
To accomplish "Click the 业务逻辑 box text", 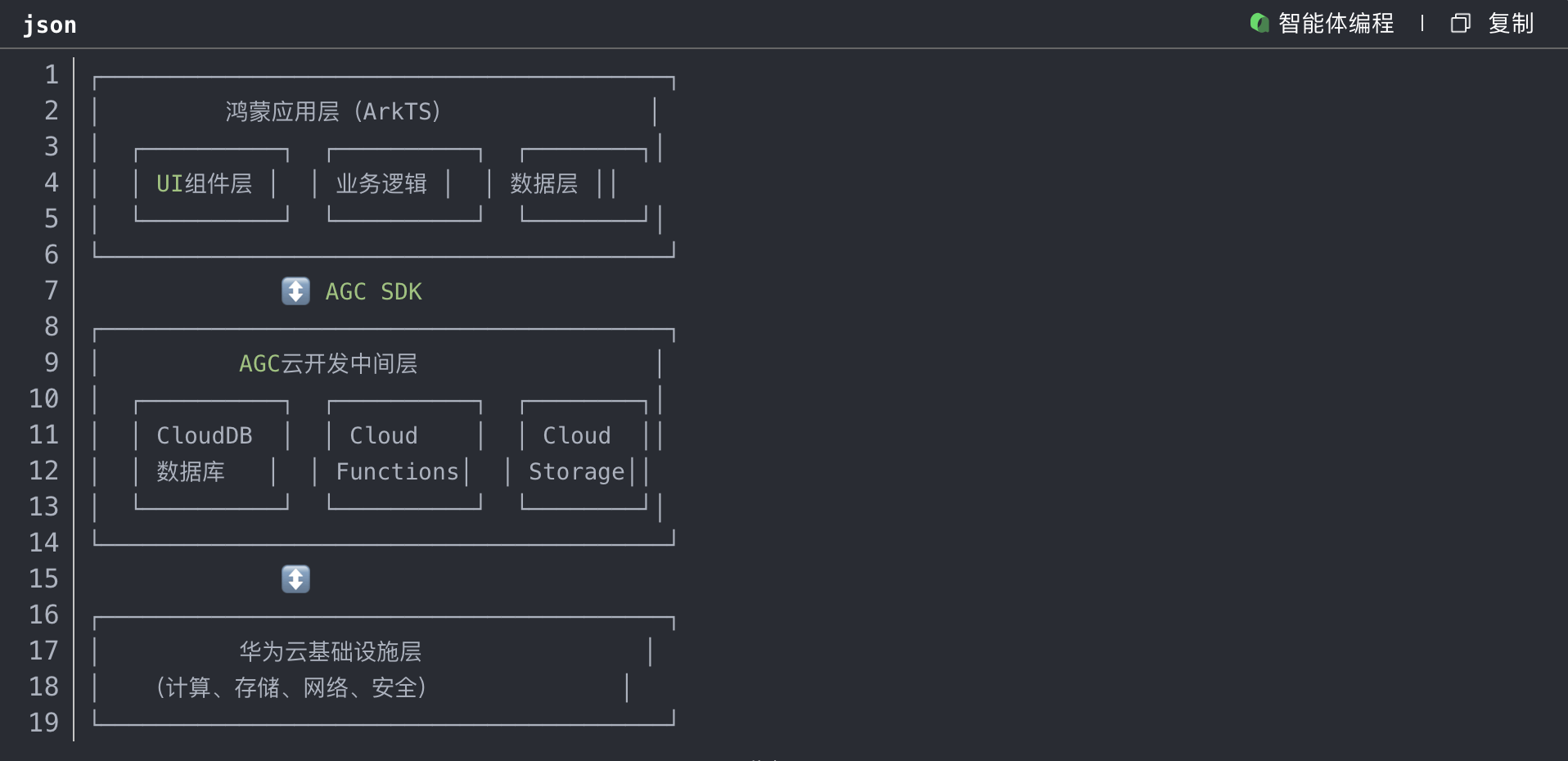I will tap(381, 183).
